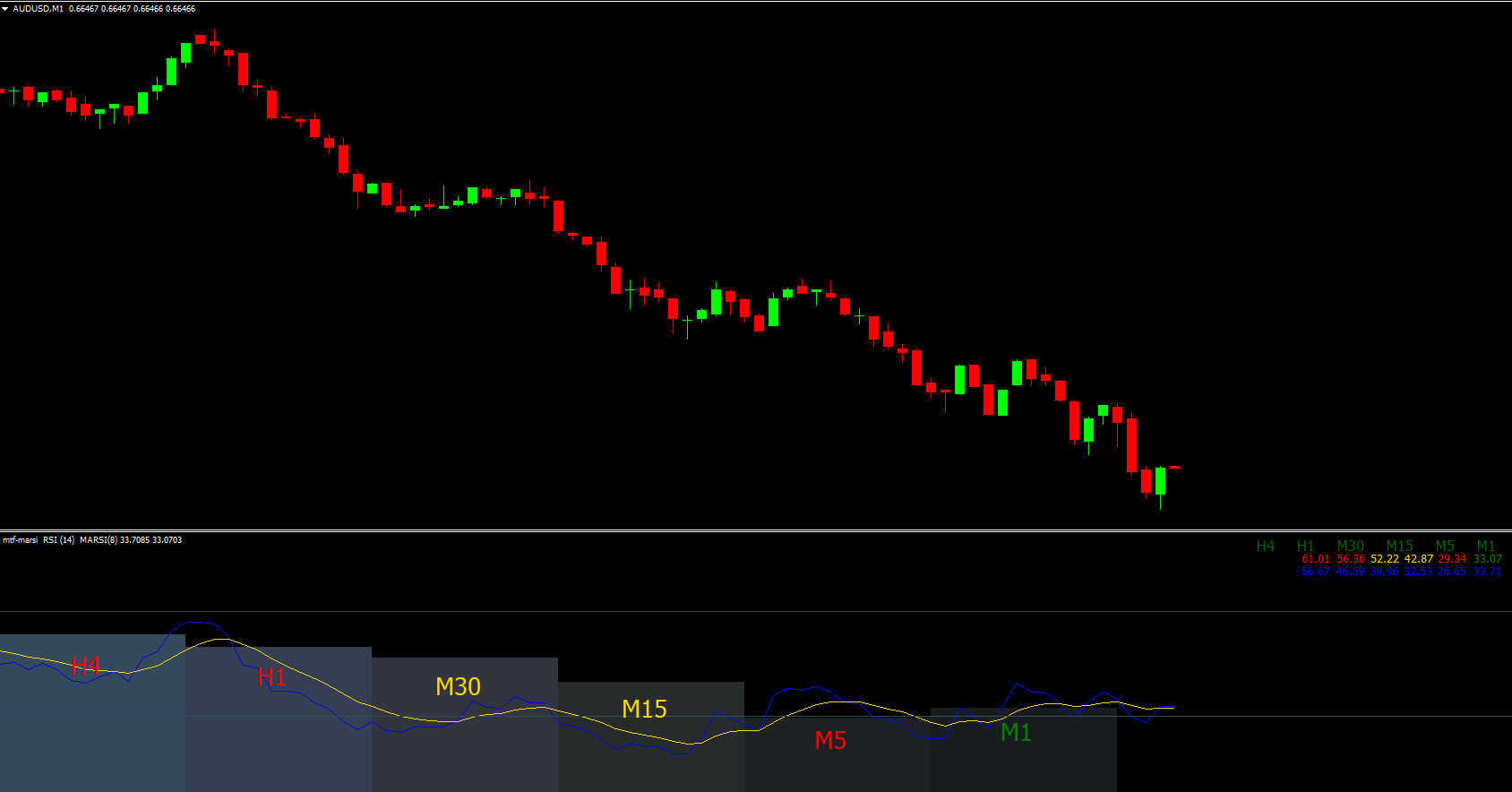Image resolution: width=1512 pixels, height=792 pixels.
Task: Click the AUDUSD,M1 chart title text
Action: [38, 9]
